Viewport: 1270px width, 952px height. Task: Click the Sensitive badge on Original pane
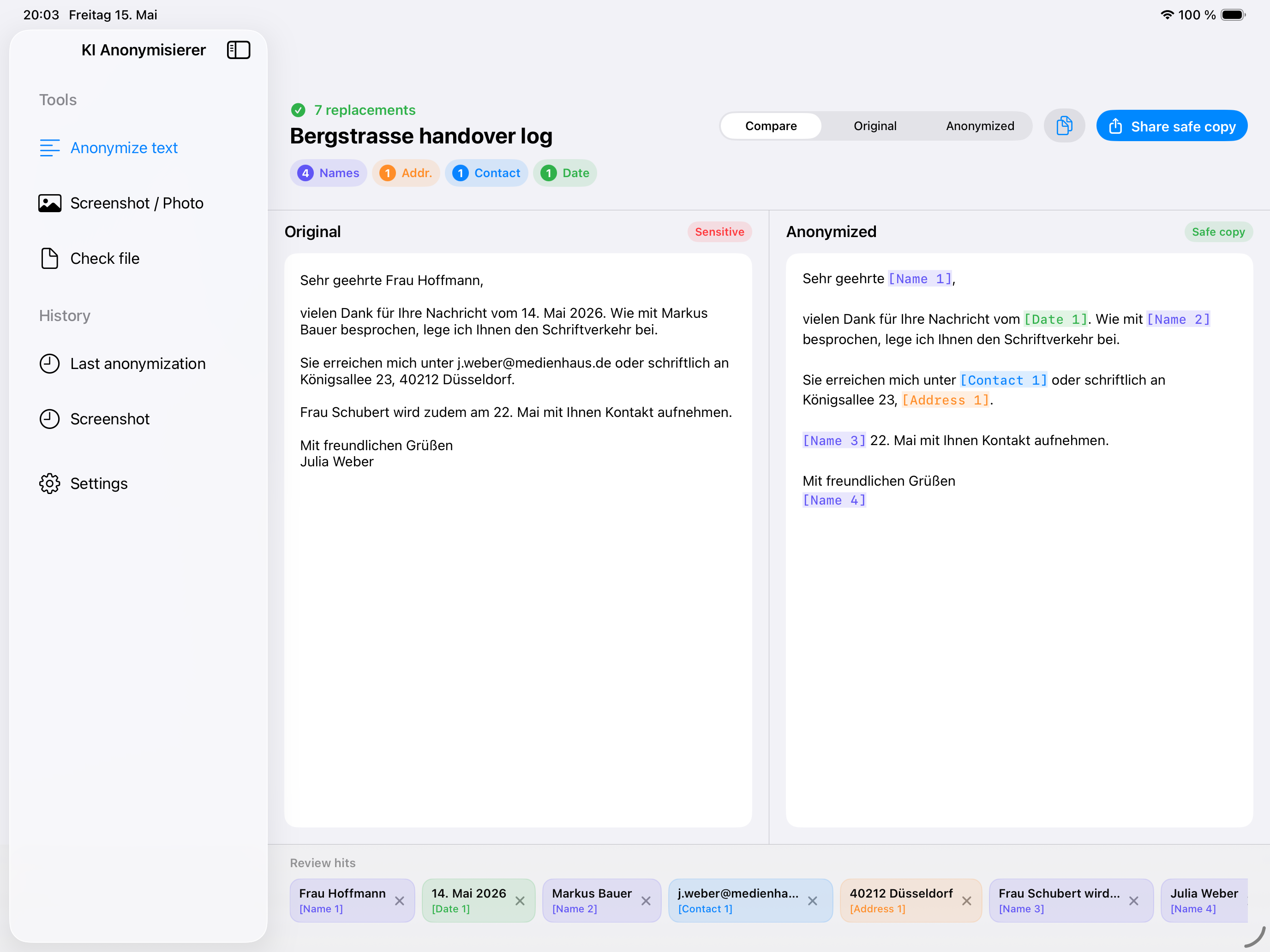[719, 232]
